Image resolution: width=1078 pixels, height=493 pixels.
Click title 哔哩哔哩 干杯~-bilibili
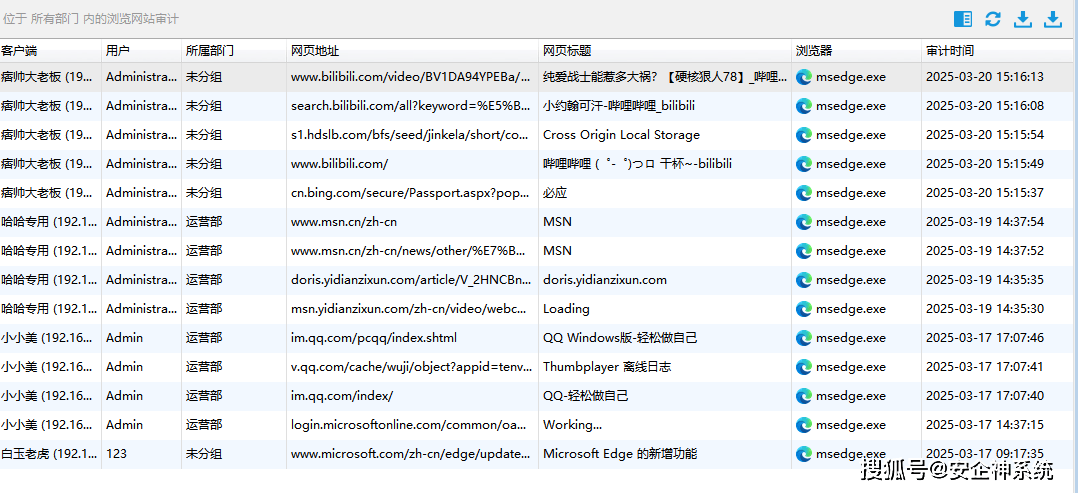click(x=637, y=164)
